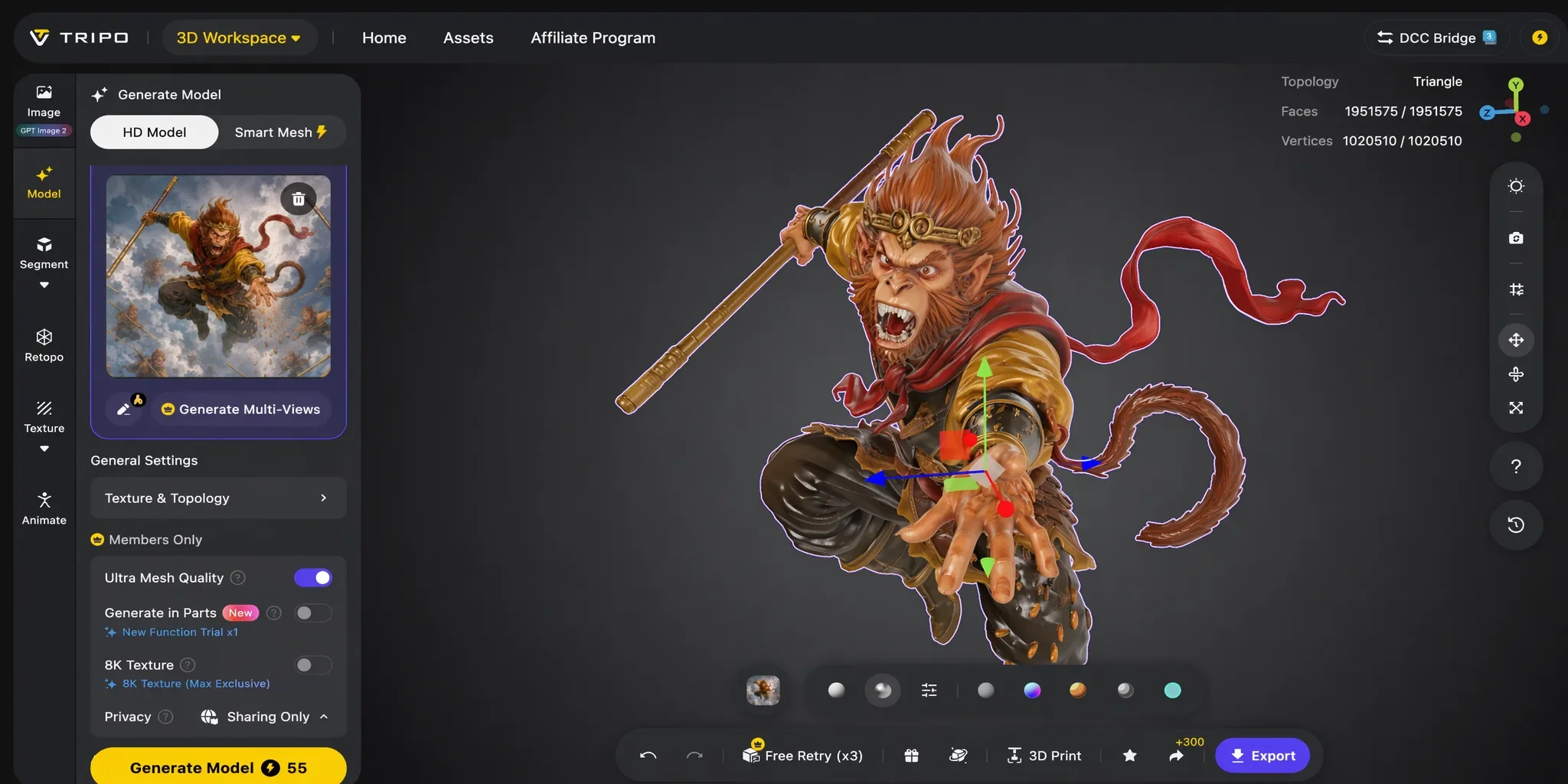
Task: Favorite the model with the star icon
Action: 1129,756
